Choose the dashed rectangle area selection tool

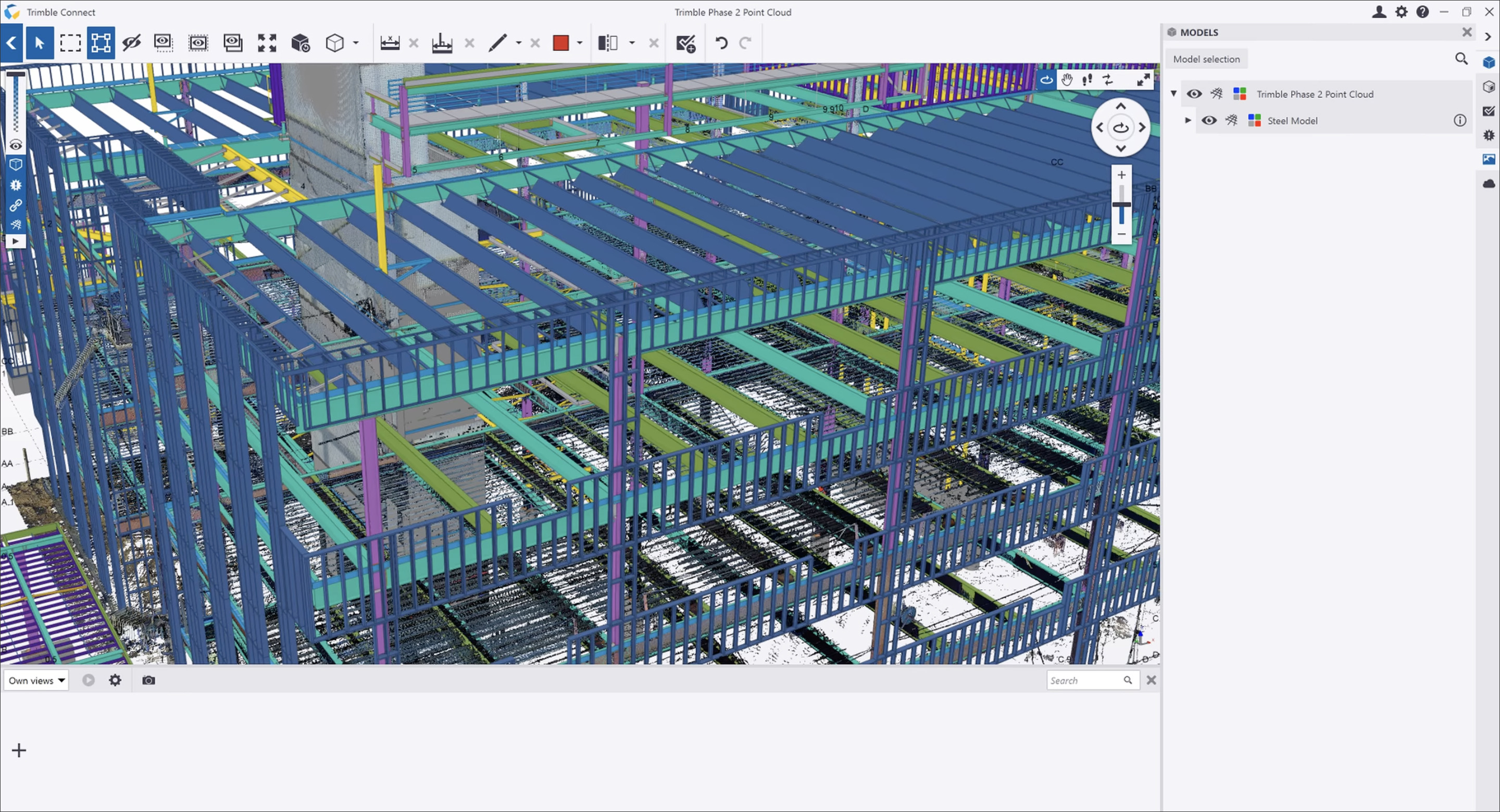point(70,43)
